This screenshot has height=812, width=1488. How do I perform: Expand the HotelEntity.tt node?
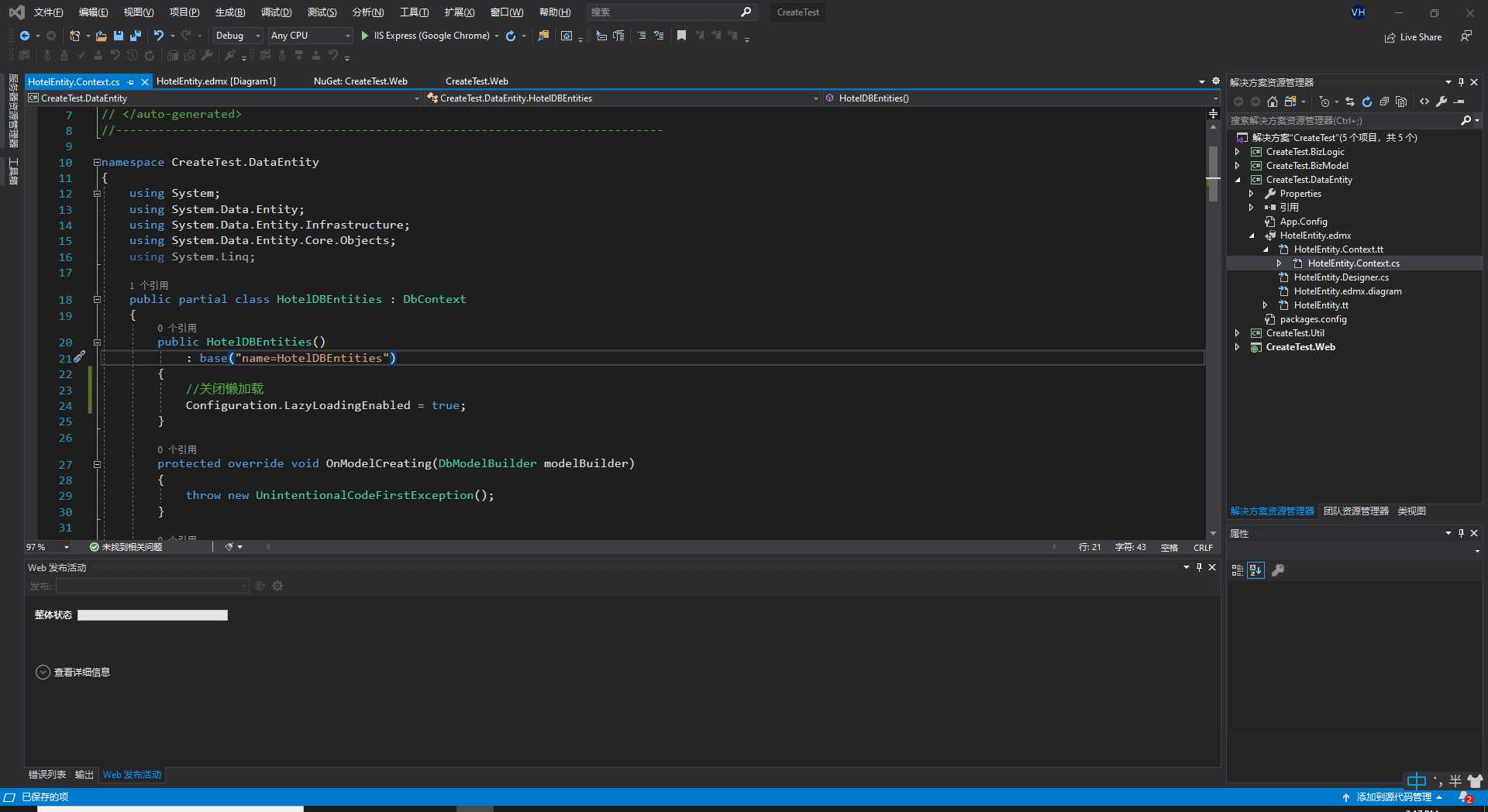point(1266,305)
